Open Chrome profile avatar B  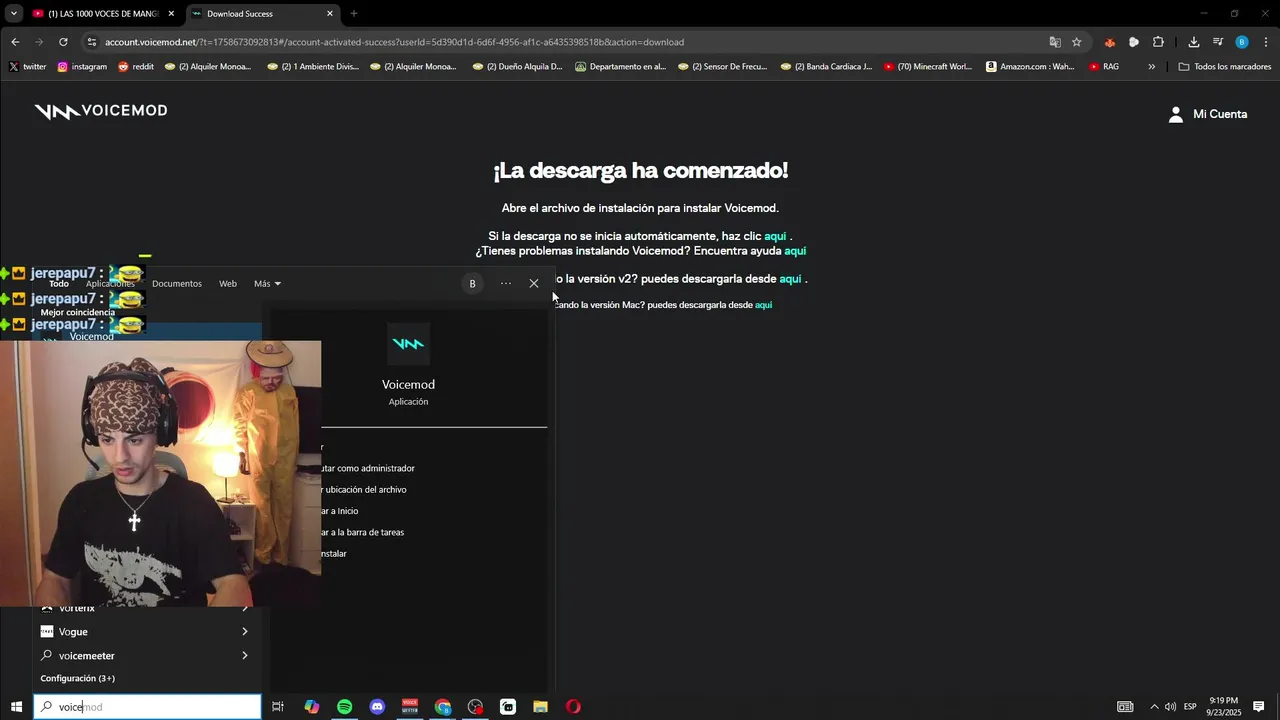click(1242, 42)
